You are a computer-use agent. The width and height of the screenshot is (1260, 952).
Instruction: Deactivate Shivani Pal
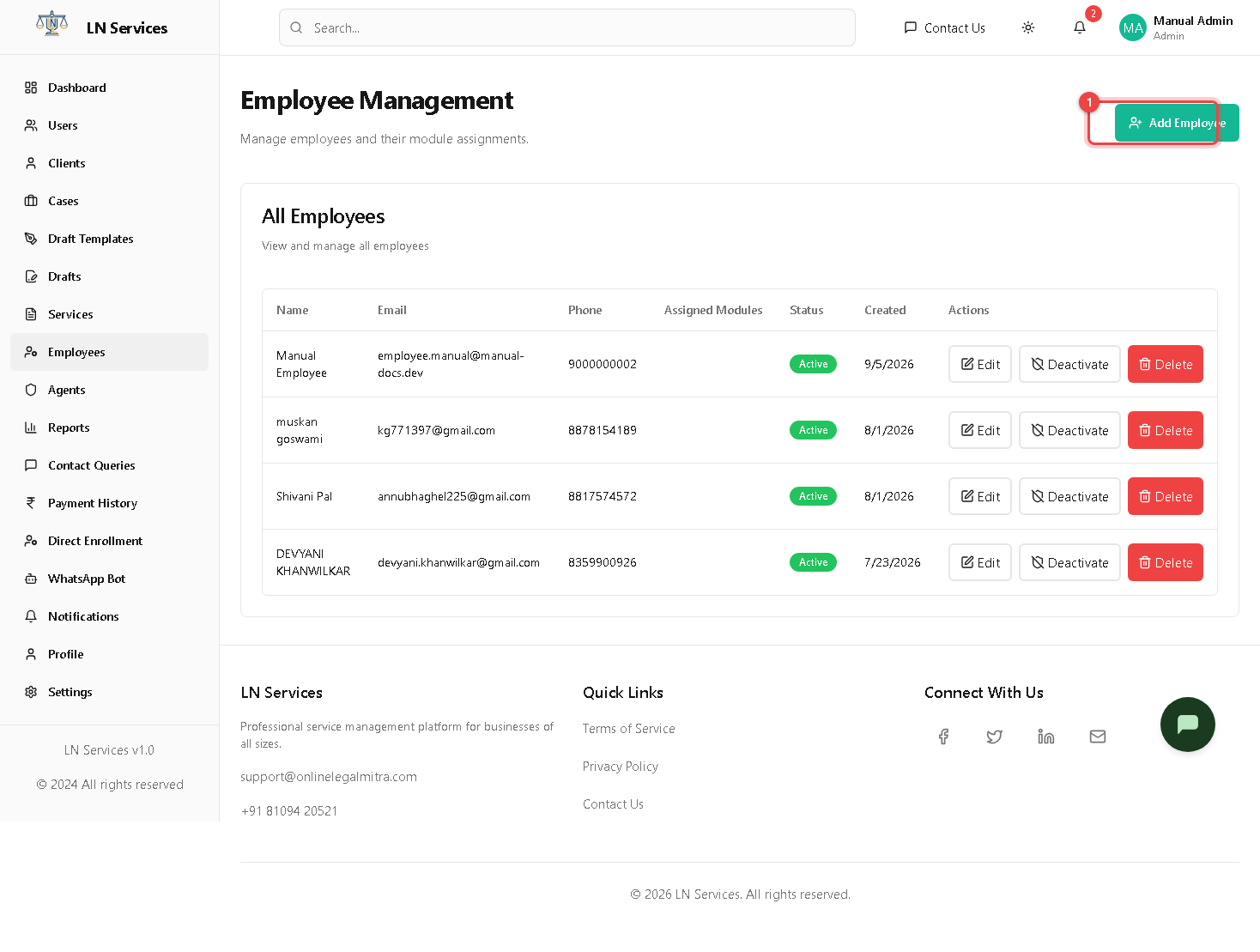coord(1069,496)
